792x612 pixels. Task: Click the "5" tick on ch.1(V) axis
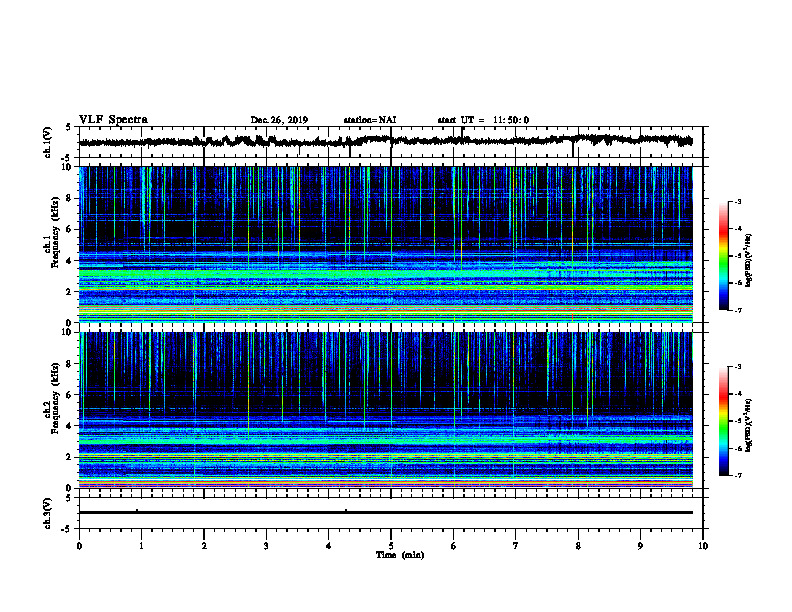pyautogui.click(x=68, y=128)
